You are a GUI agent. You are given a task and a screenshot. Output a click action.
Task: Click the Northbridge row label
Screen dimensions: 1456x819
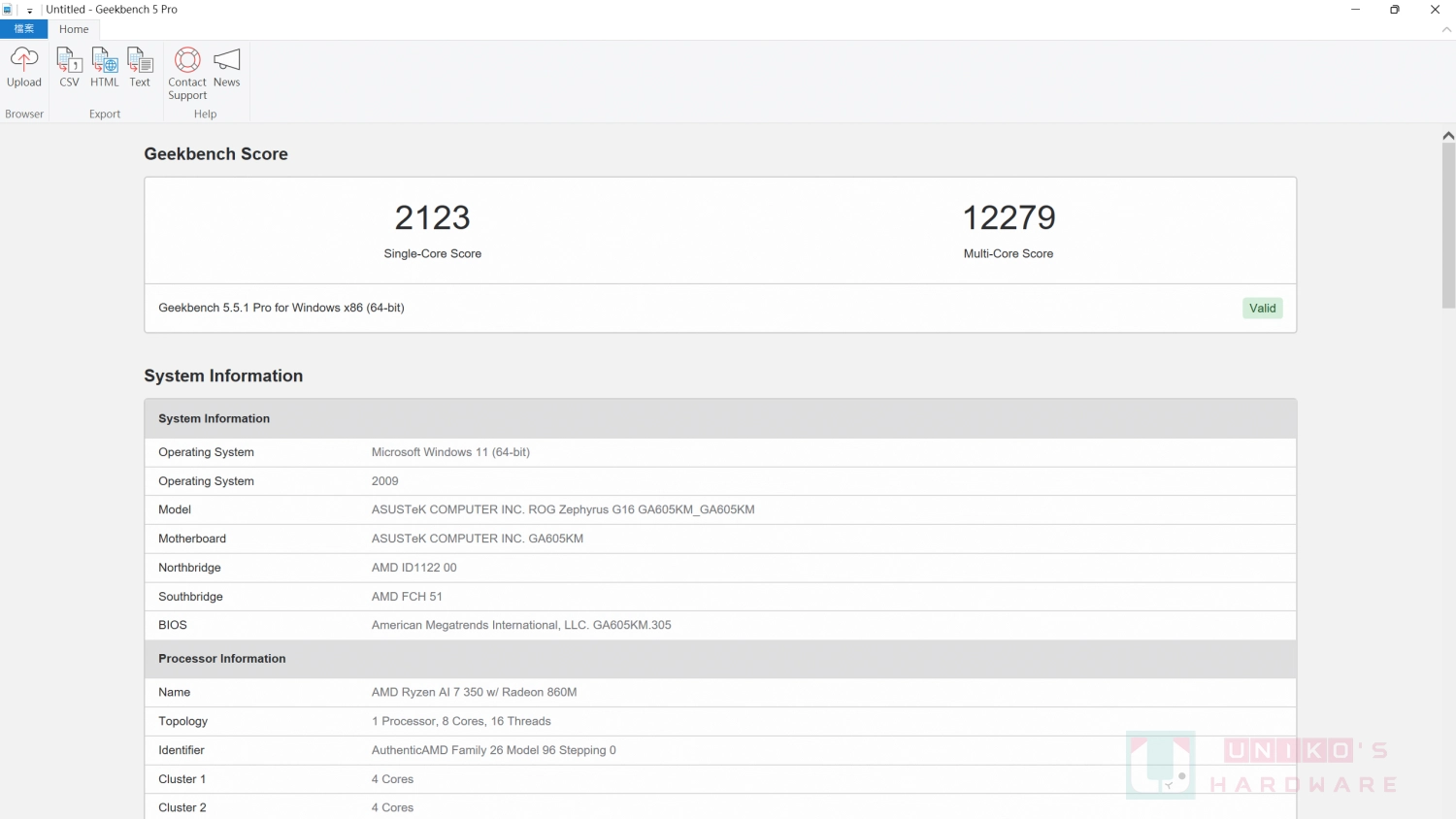point(189,568)
